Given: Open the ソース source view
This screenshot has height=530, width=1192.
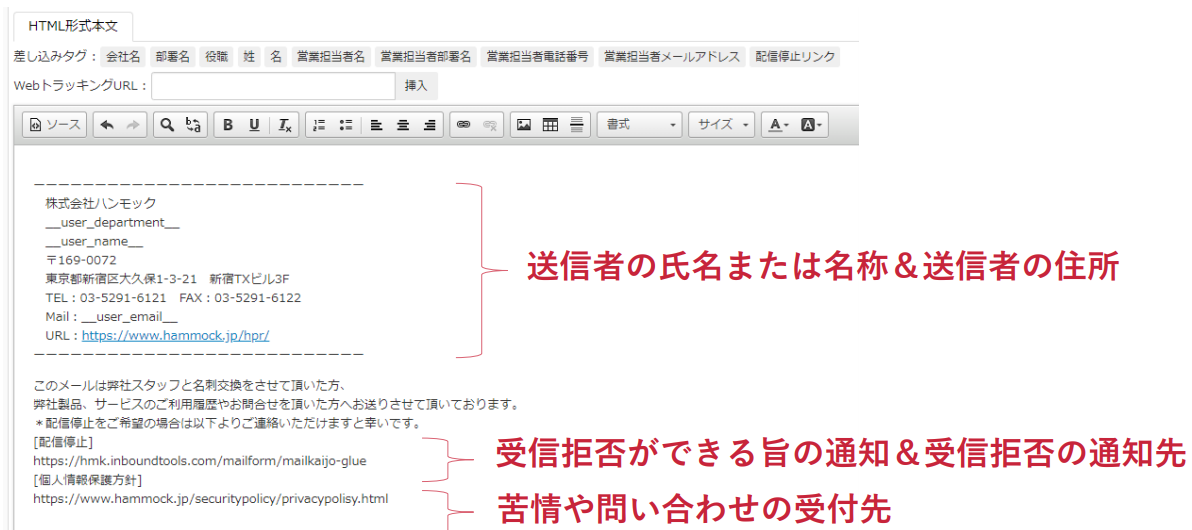Looking at the screenshot, I should click(55, 125).
